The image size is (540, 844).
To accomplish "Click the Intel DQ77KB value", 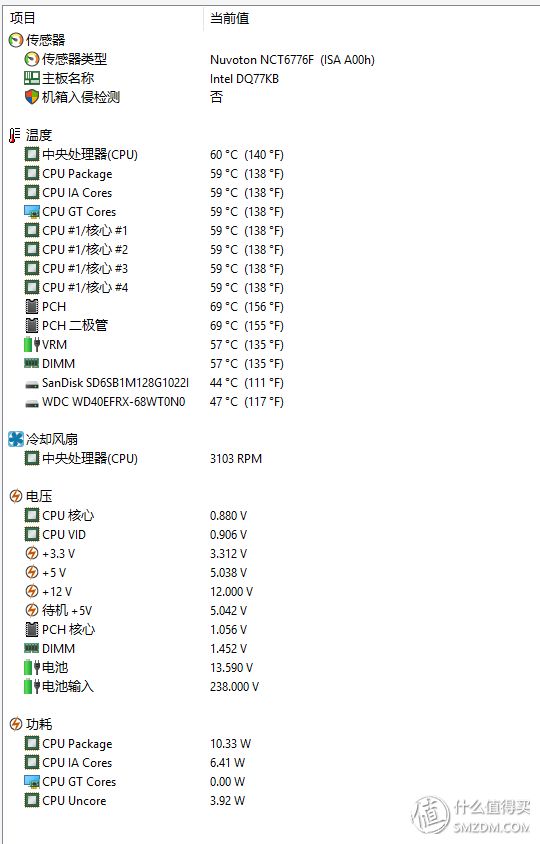I will pos(244,79).
